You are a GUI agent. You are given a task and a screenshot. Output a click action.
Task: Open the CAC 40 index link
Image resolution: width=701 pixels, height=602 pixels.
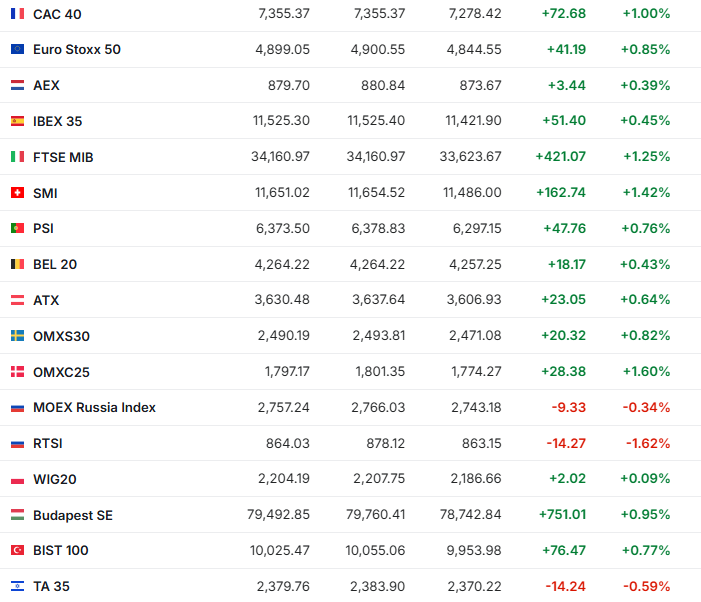pos(57,14)
